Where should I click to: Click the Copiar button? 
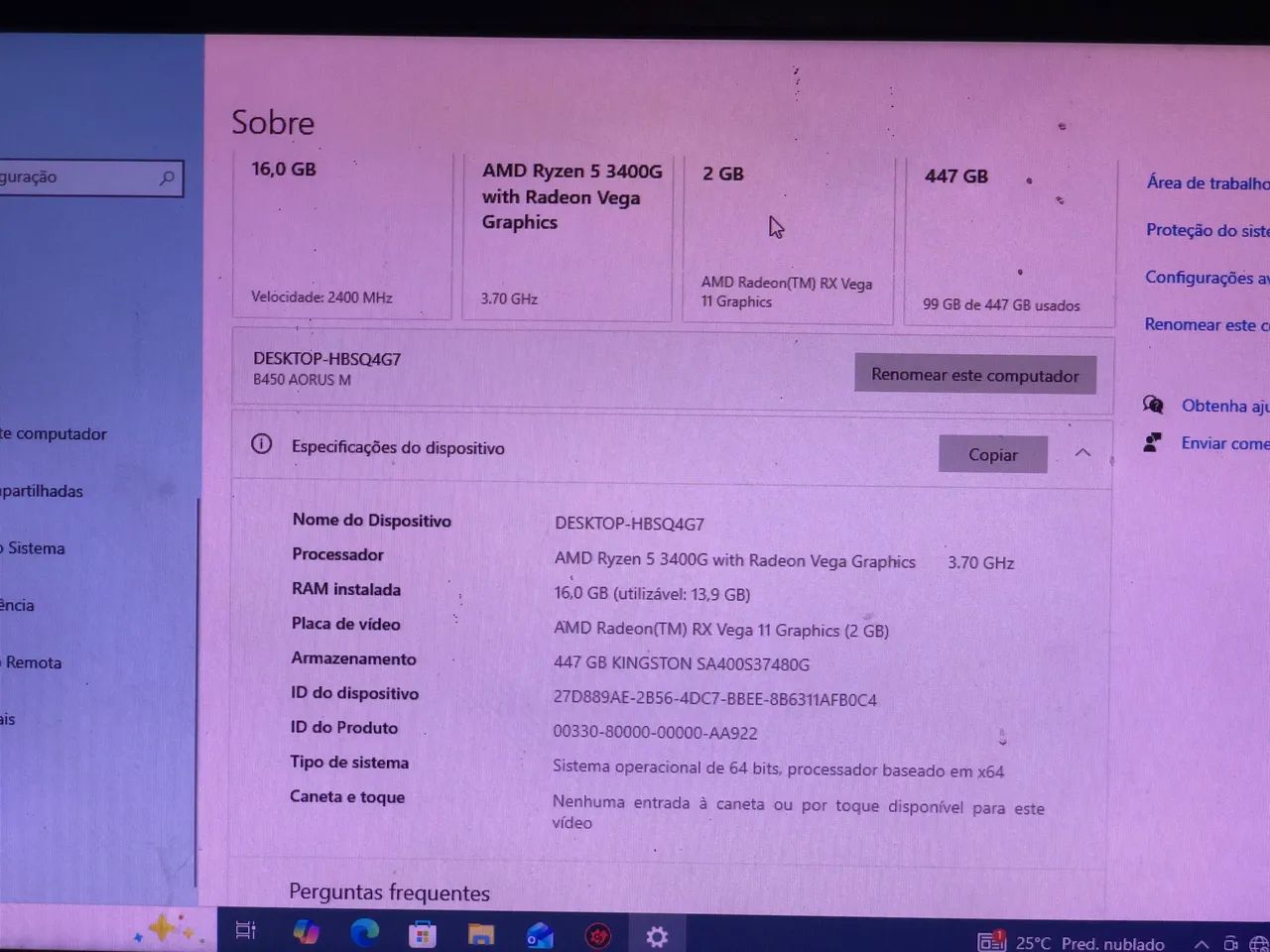(993, 454)
